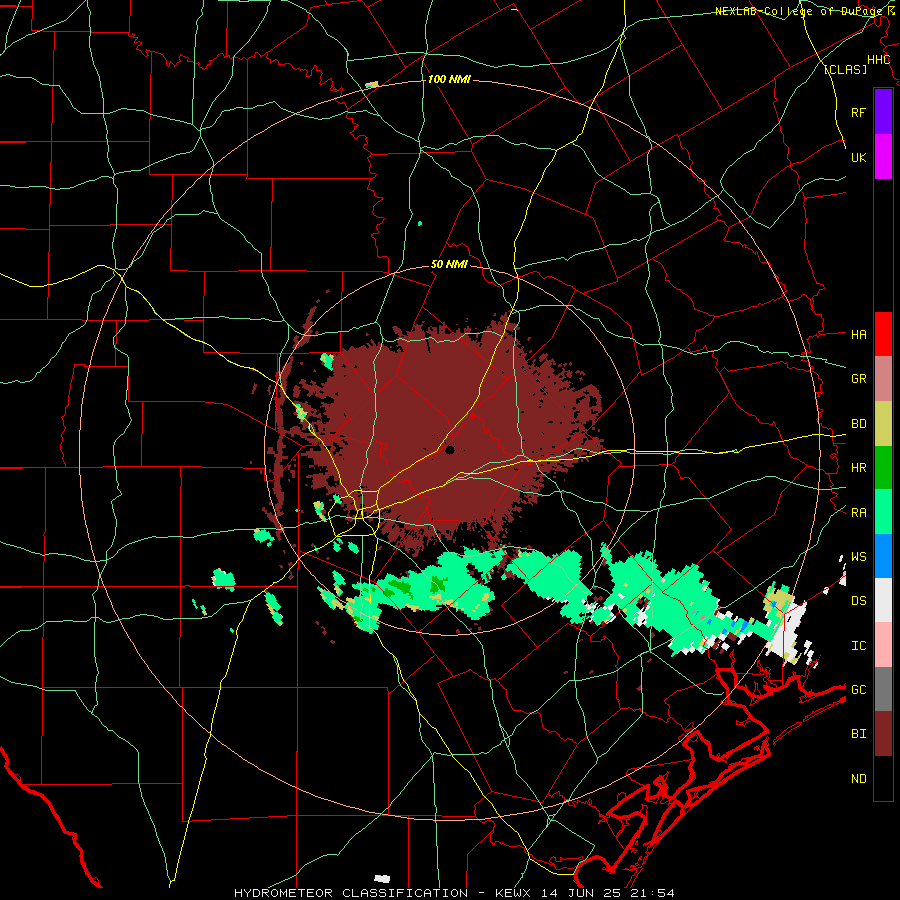
Task: Click the HR legend label
Action: tap(858, 468)
